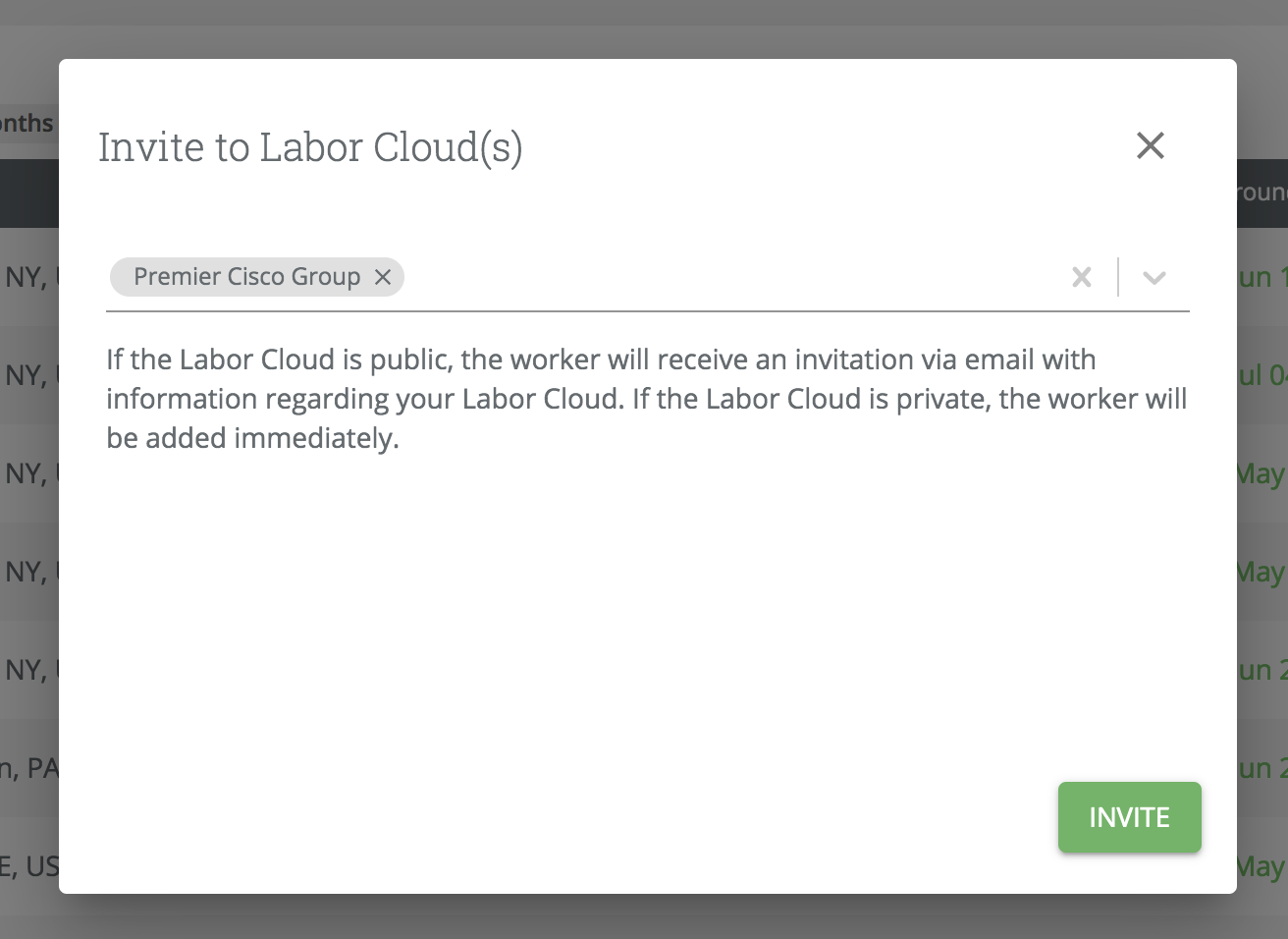
Task: Select the PA location cell behind dialog
Action: click(x=29, y=768)
